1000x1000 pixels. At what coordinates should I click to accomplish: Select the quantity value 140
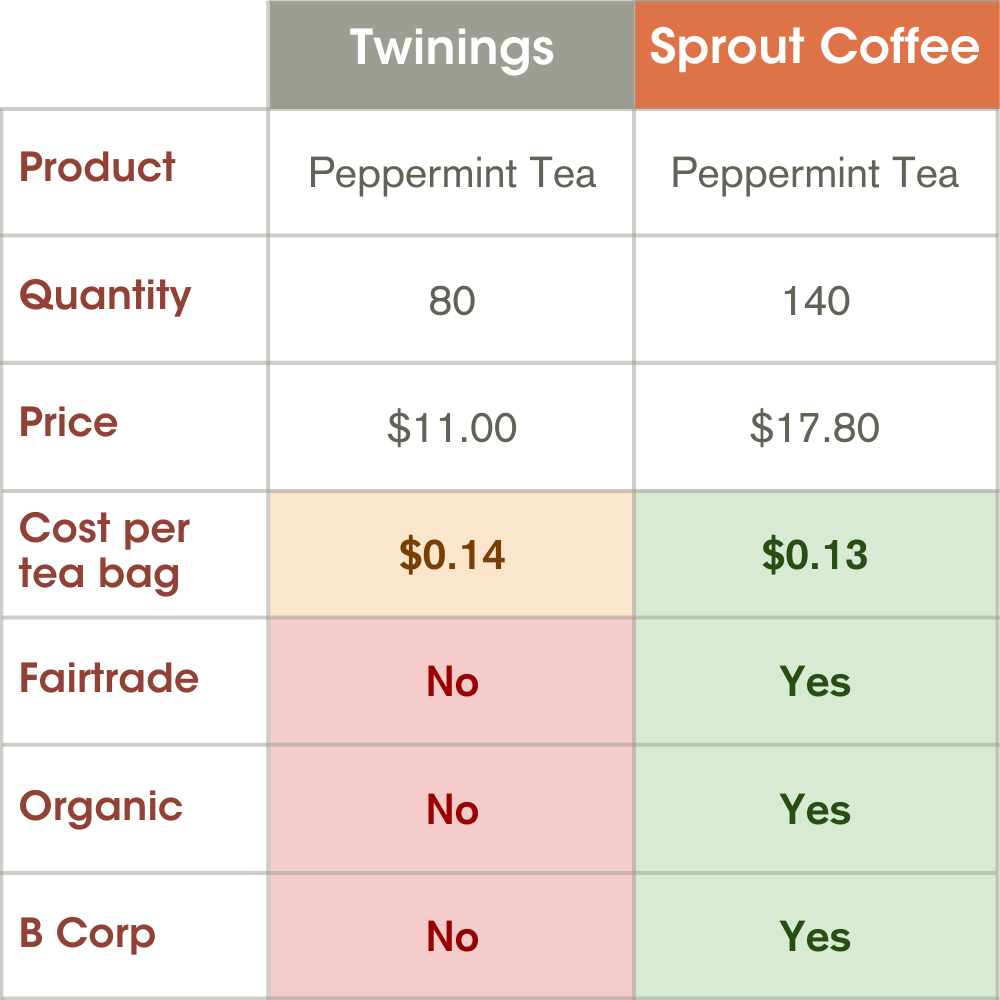pos(816,301)
